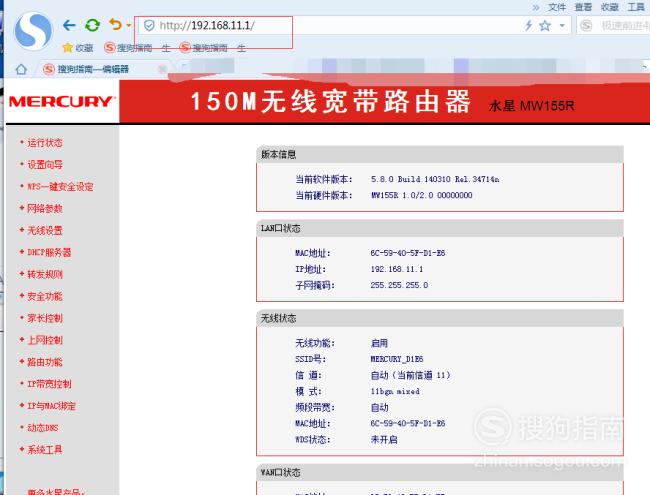Open 设置向导 in sidebar
This screenshot has width=650, height=495.
(45, 165)
